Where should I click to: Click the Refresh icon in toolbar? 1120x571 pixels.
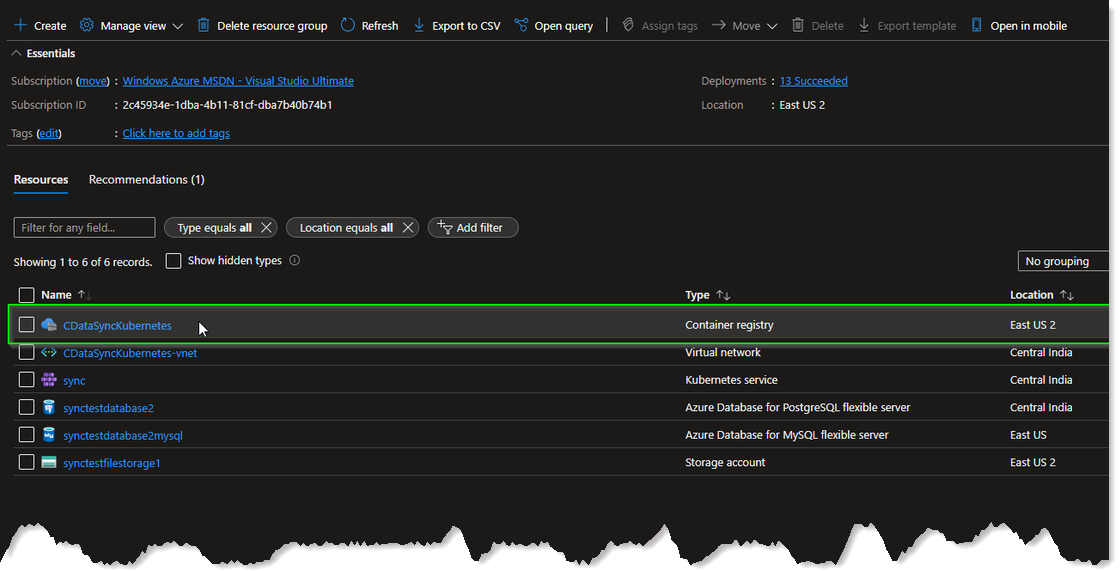(348, 25)
